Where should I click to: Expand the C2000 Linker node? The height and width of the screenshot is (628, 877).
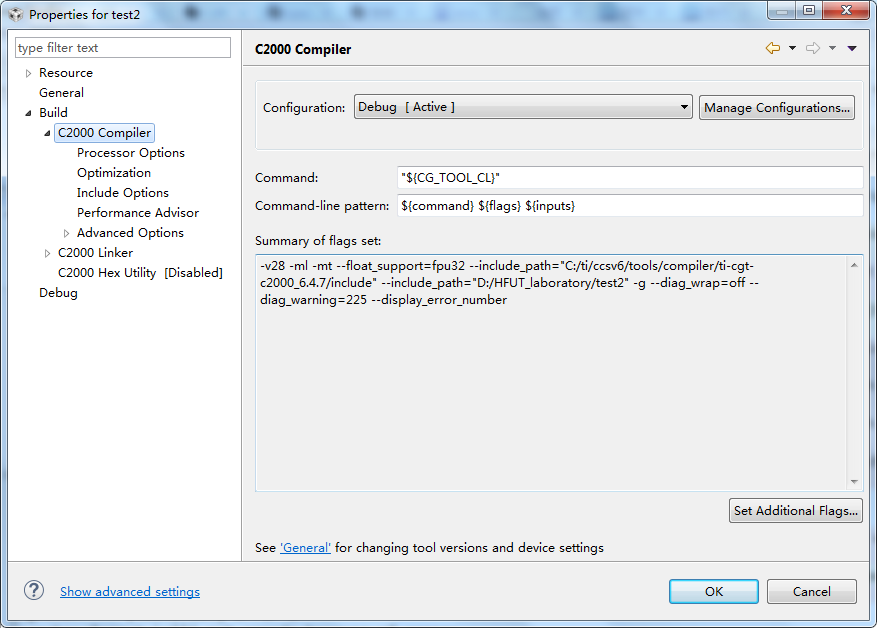click(x=47, y=253)
